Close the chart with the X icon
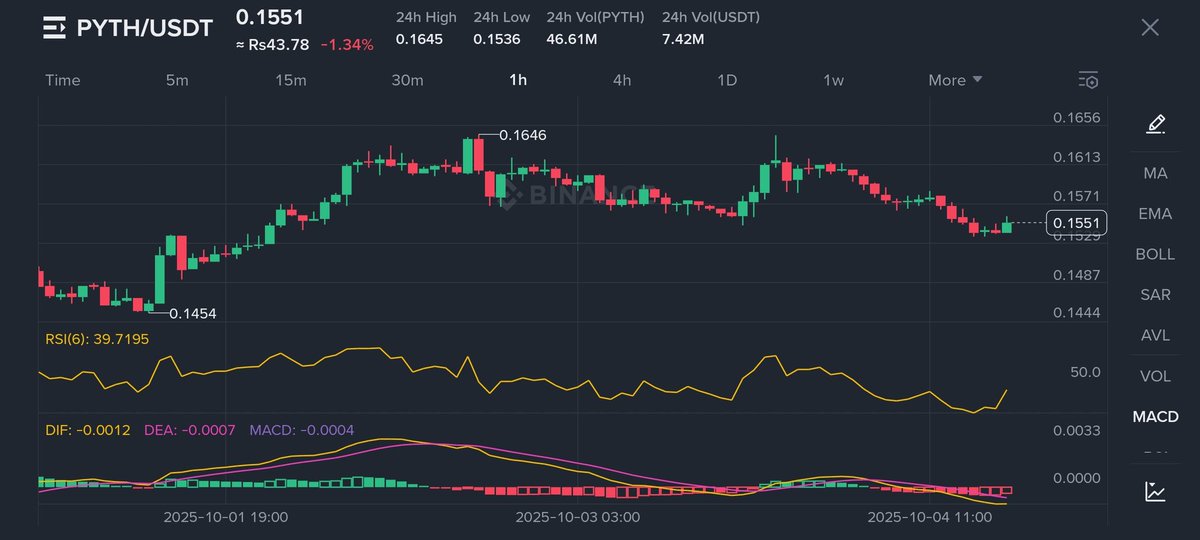 point(1150,27)
